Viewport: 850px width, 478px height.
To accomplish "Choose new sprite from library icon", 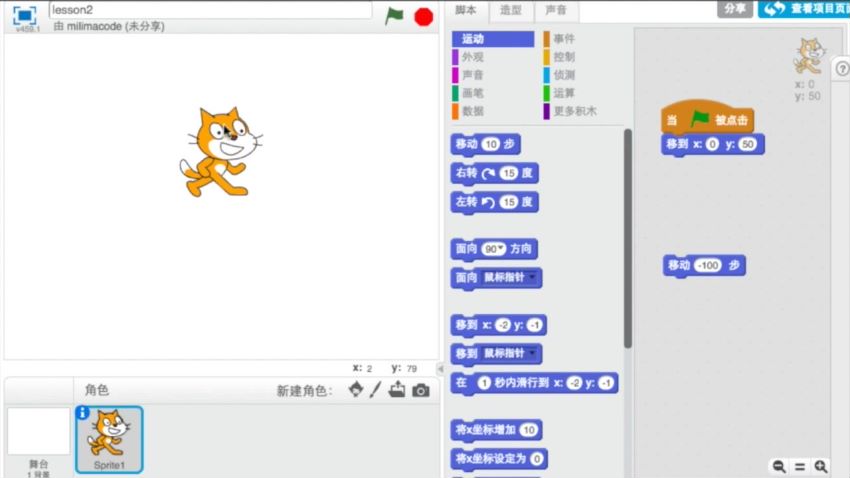I will pyautogui.click(x=356, y=390).
